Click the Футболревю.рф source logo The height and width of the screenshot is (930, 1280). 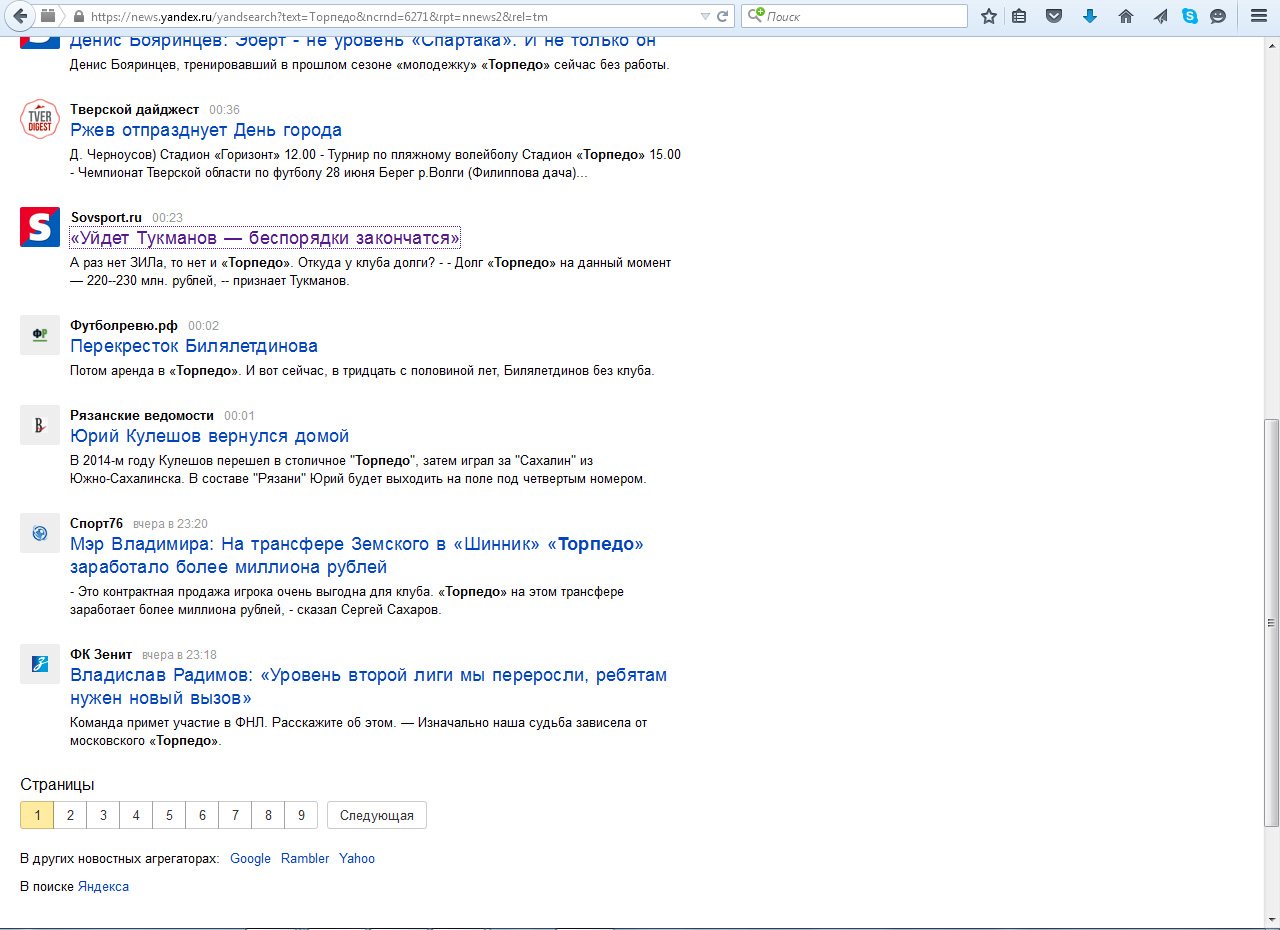[40, 335]
